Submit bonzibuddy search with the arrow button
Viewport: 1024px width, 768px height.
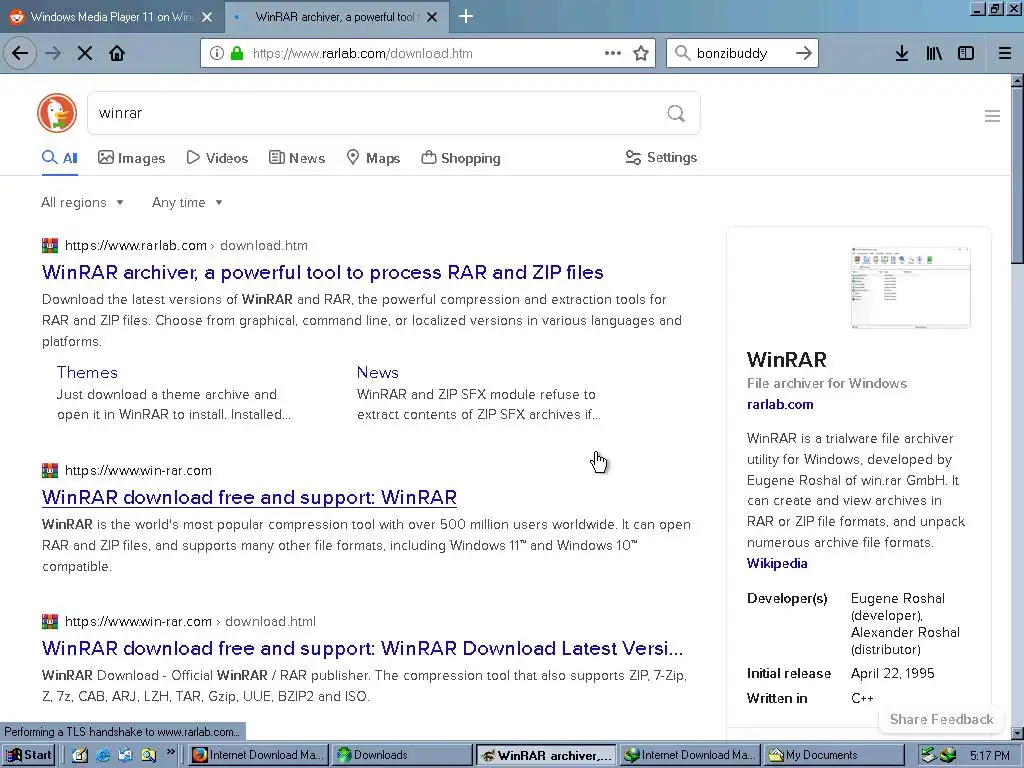point(804,54)
